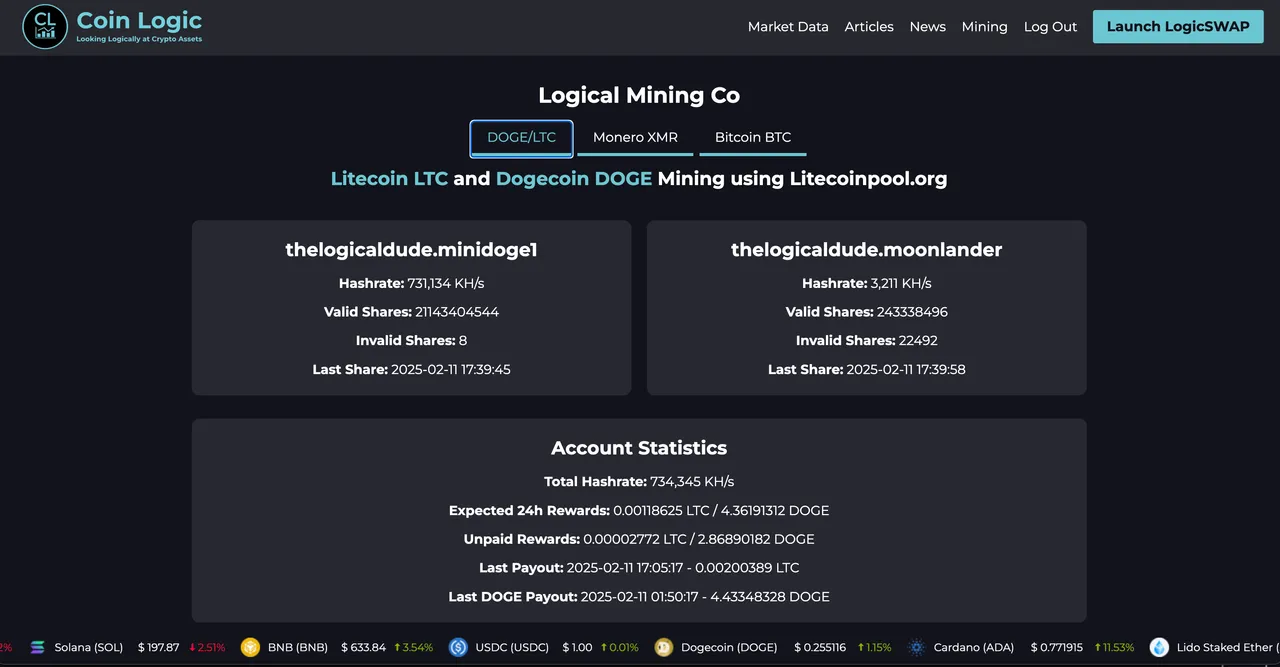The image size is (1280, 667).
Task: Click Solana (SOL) name in ticker
Action: pyautogui.click(x=89, y=647)
